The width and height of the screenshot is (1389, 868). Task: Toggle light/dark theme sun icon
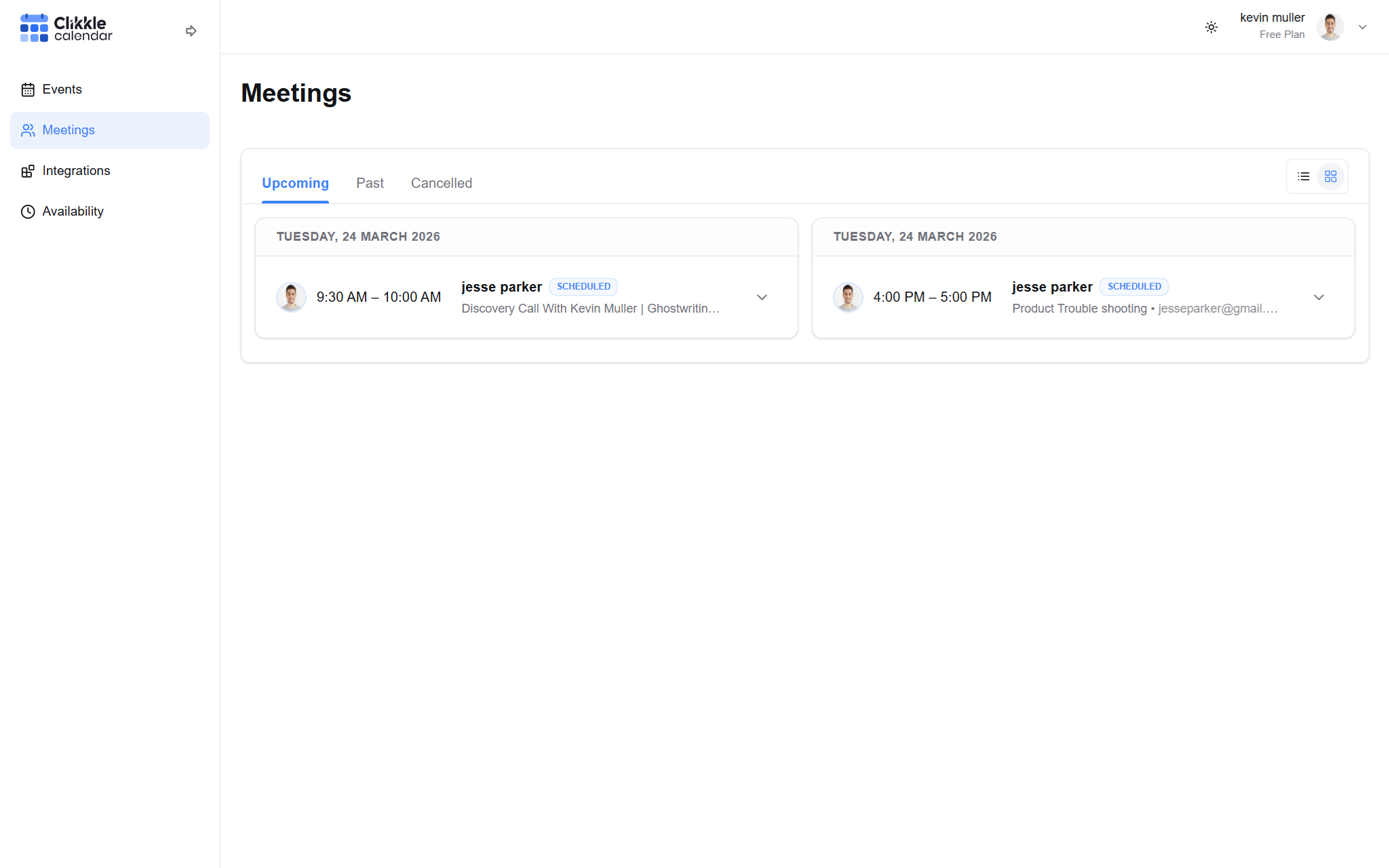coord(1211,27)
